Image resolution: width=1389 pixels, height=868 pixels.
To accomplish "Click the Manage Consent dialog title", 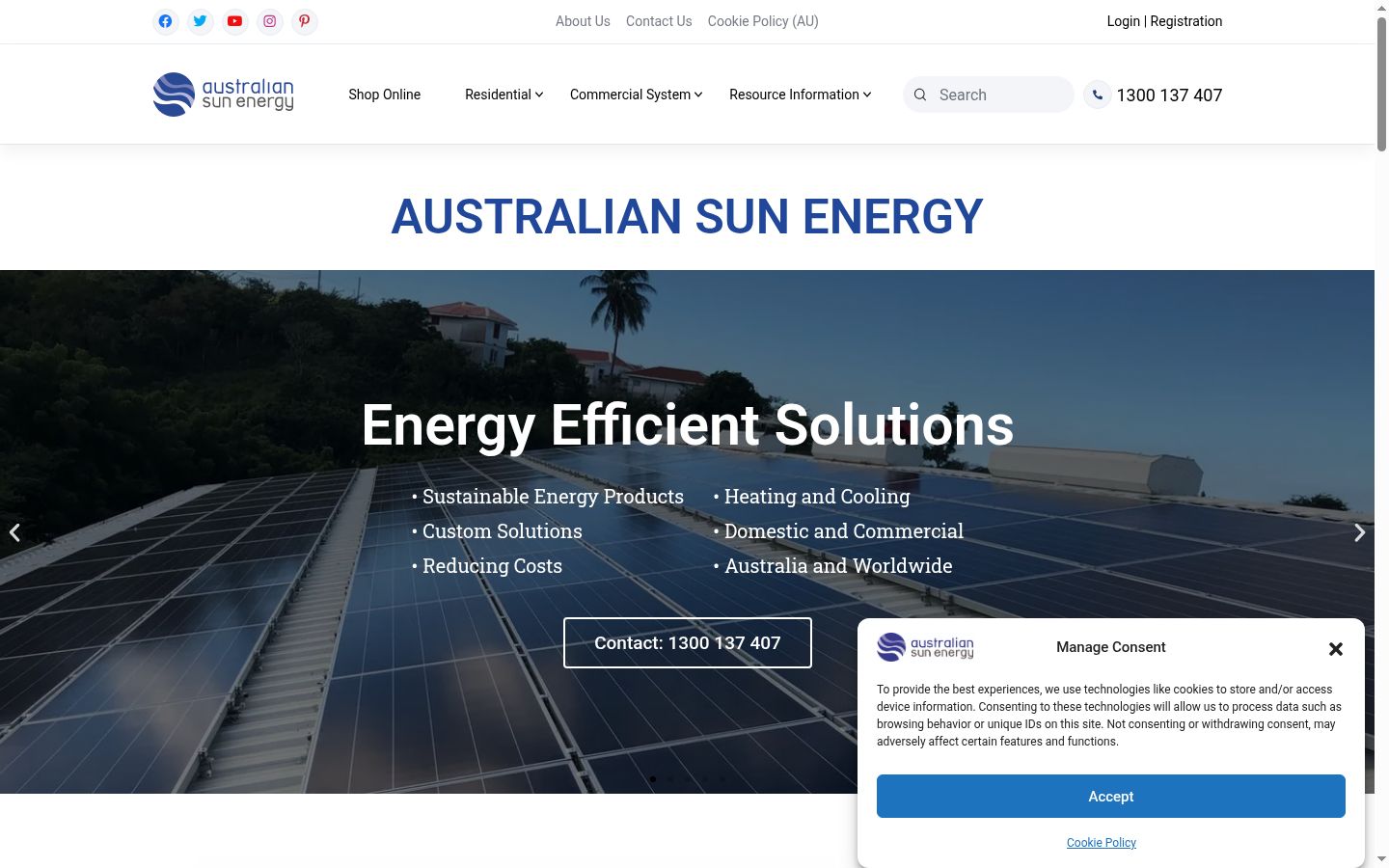I will tap(1111, 647).
